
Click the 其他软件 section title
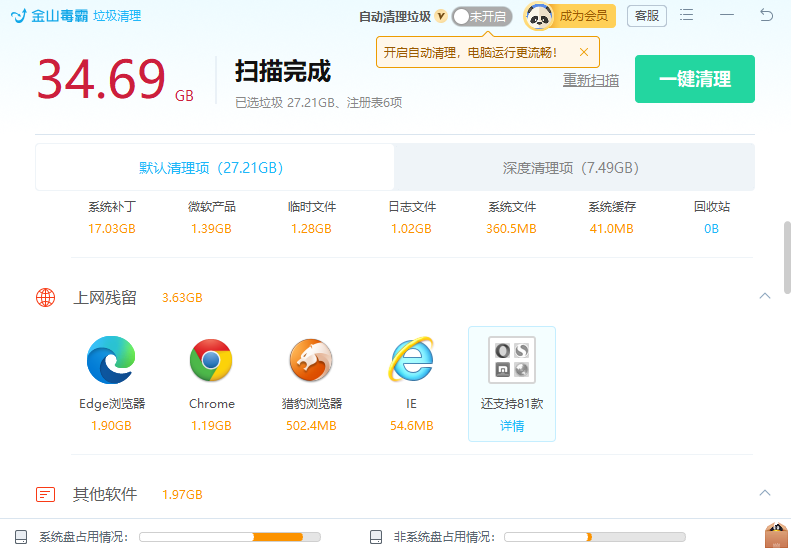pos(104,494)
